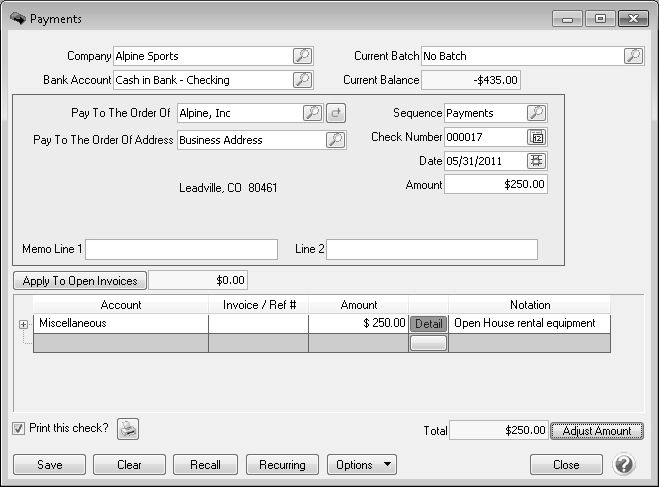This screenshot has height=487, width=659.
Task: Click Check Number picker icon
Action: [x=537, y=137]
